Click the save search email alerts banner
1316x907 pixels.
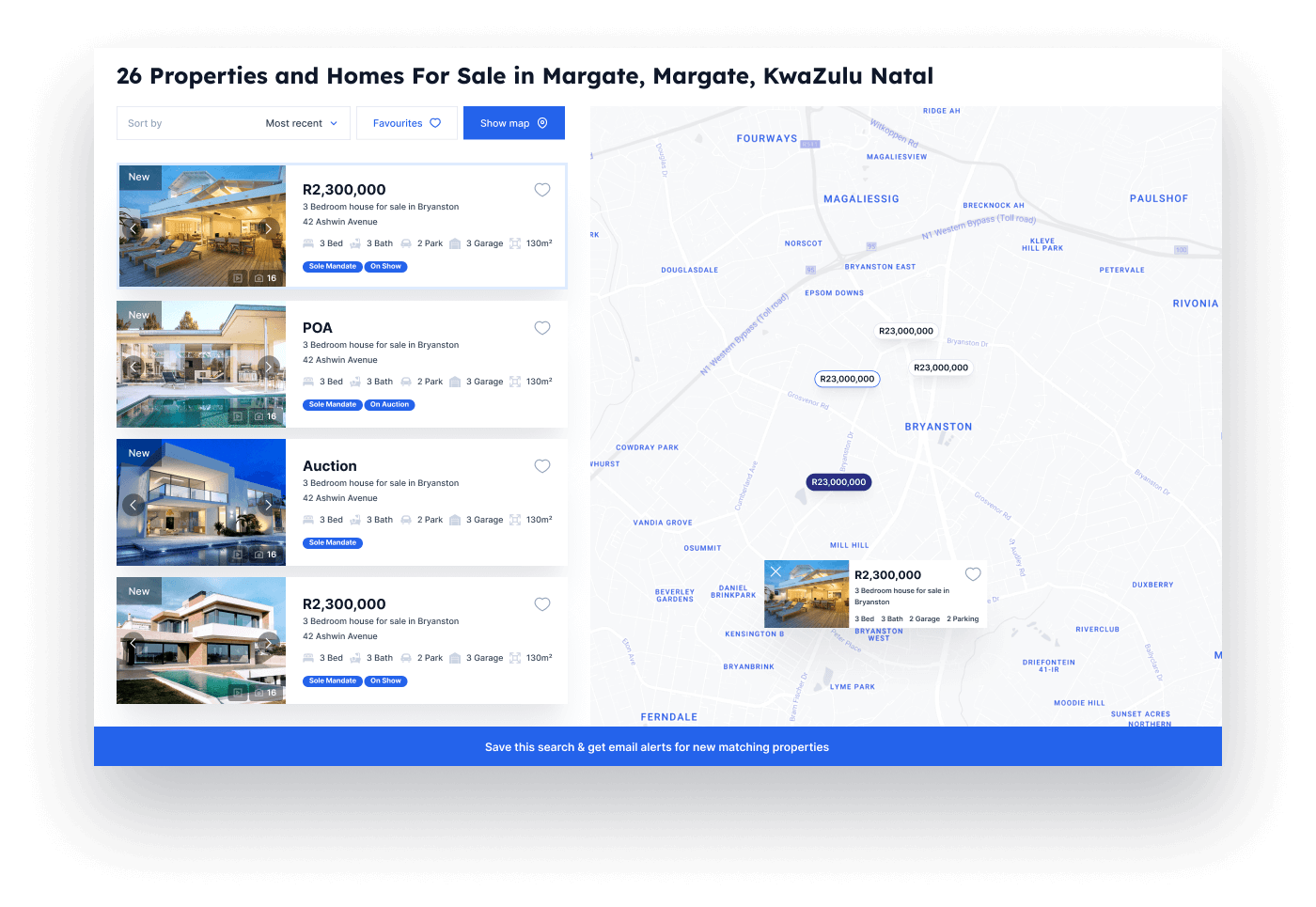[657, 746]
